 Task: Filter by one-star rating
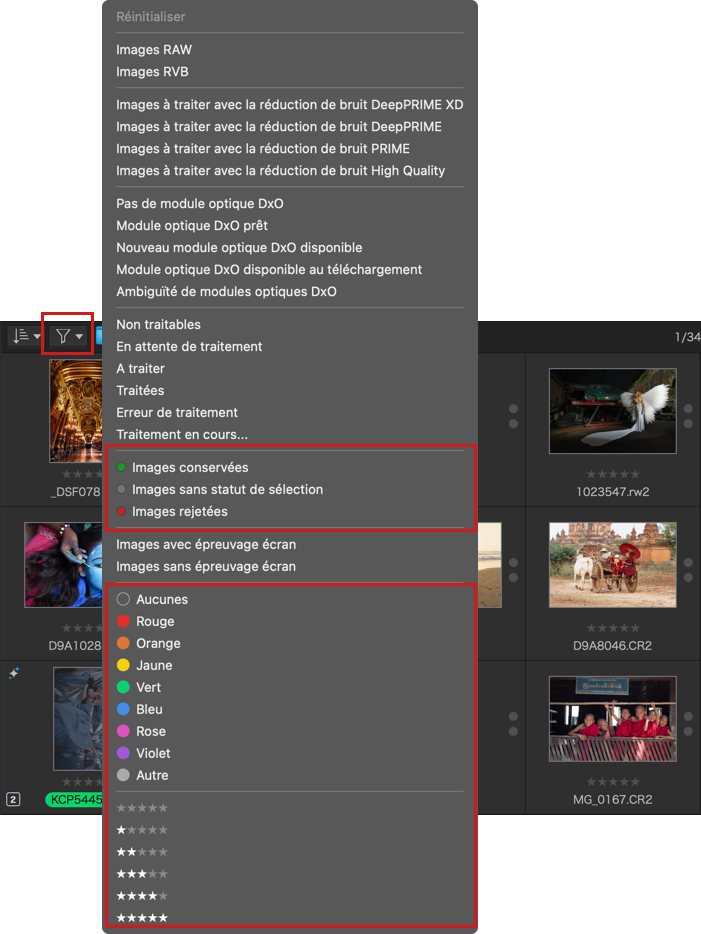(x=142, y=830)
